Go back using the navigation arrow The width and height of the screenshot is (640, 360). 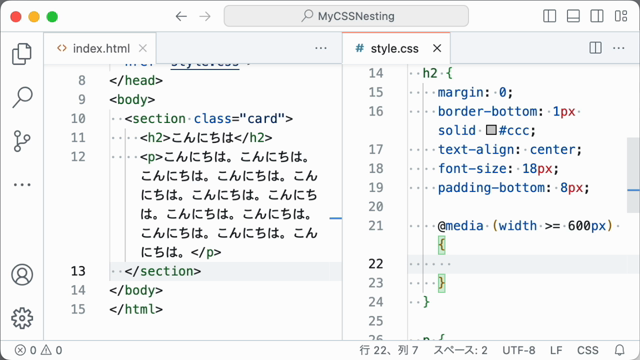181,16
